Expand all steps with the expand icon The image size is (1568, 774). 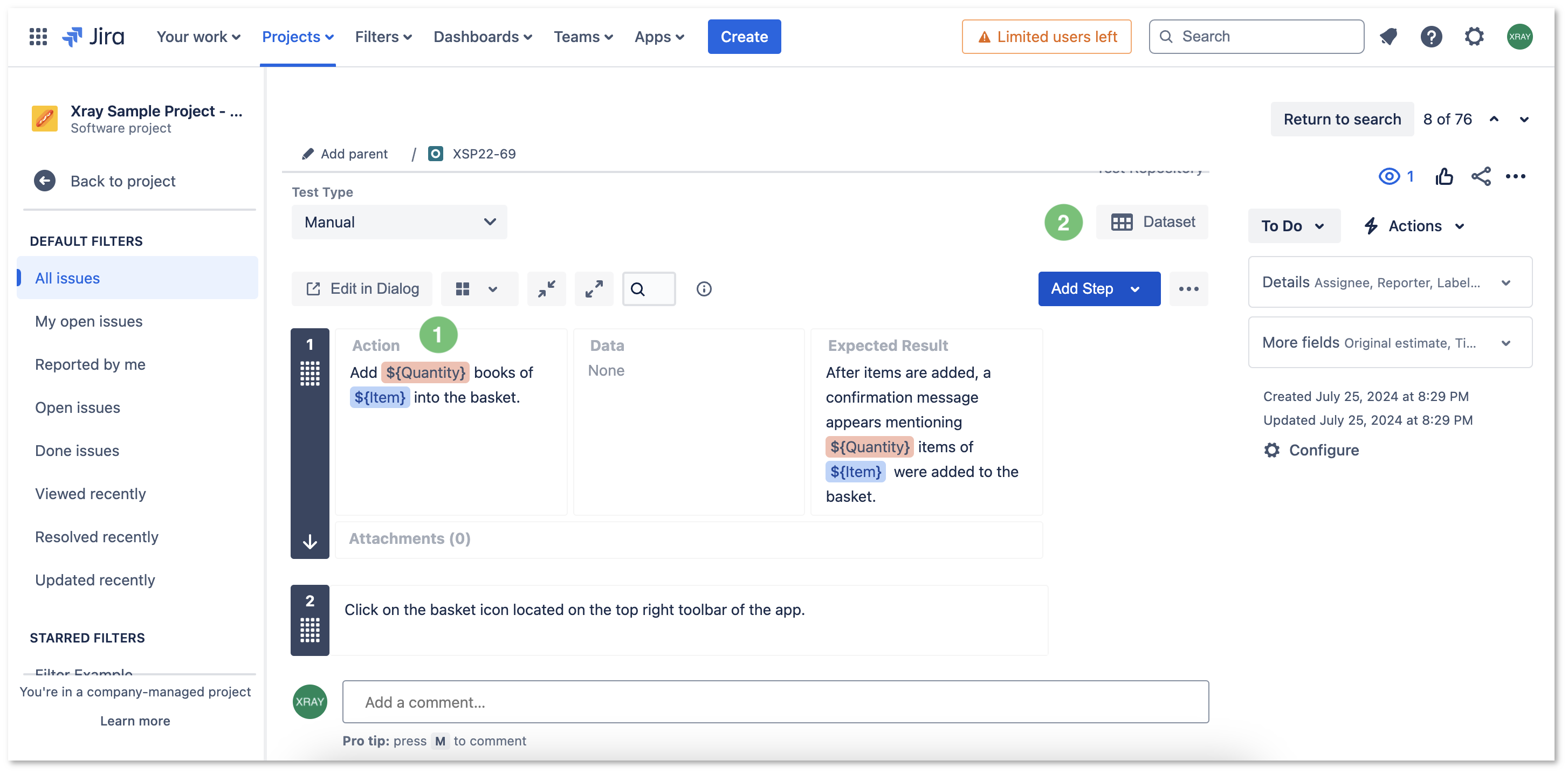[594, 289]
